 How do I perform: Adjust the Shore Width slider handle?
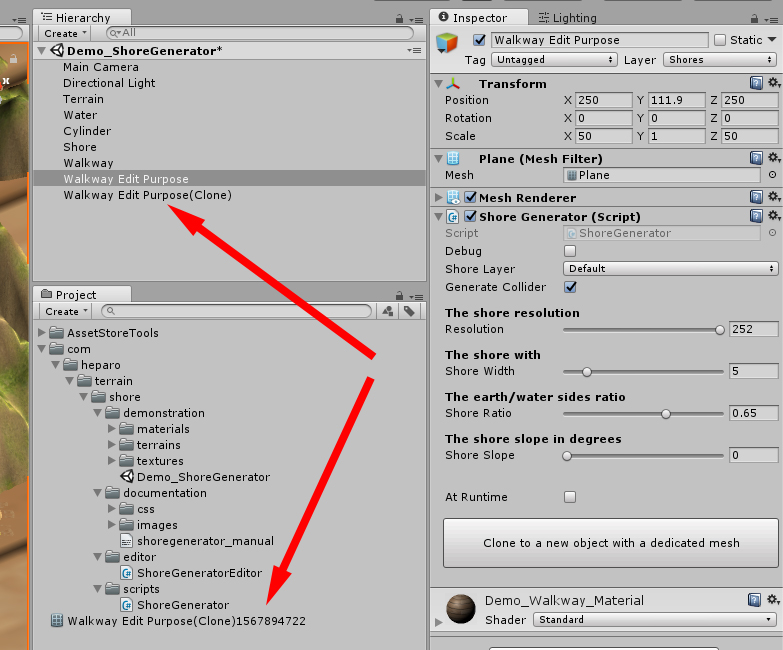[x=587, y=372]
